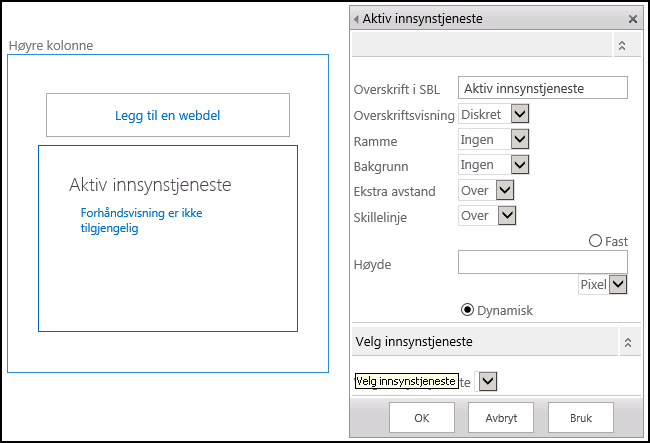Screen dimensions: 650x443
Task: Confirm settings with the OK button
Action: pyautogui.click(x=422, y=418)
